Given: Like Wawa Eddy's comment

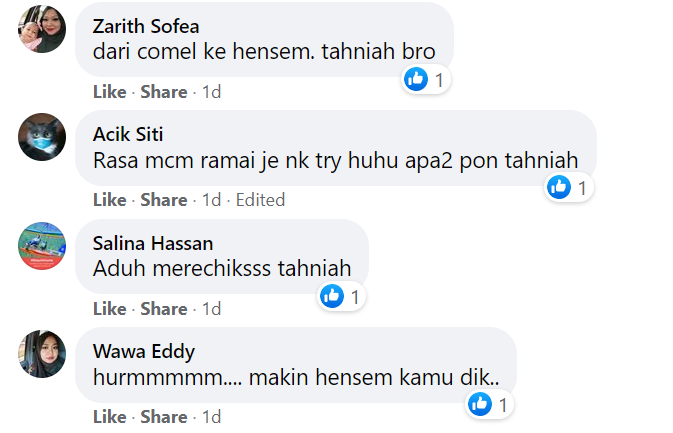Looking at the screenshot, I should click(x=109, y=417).
